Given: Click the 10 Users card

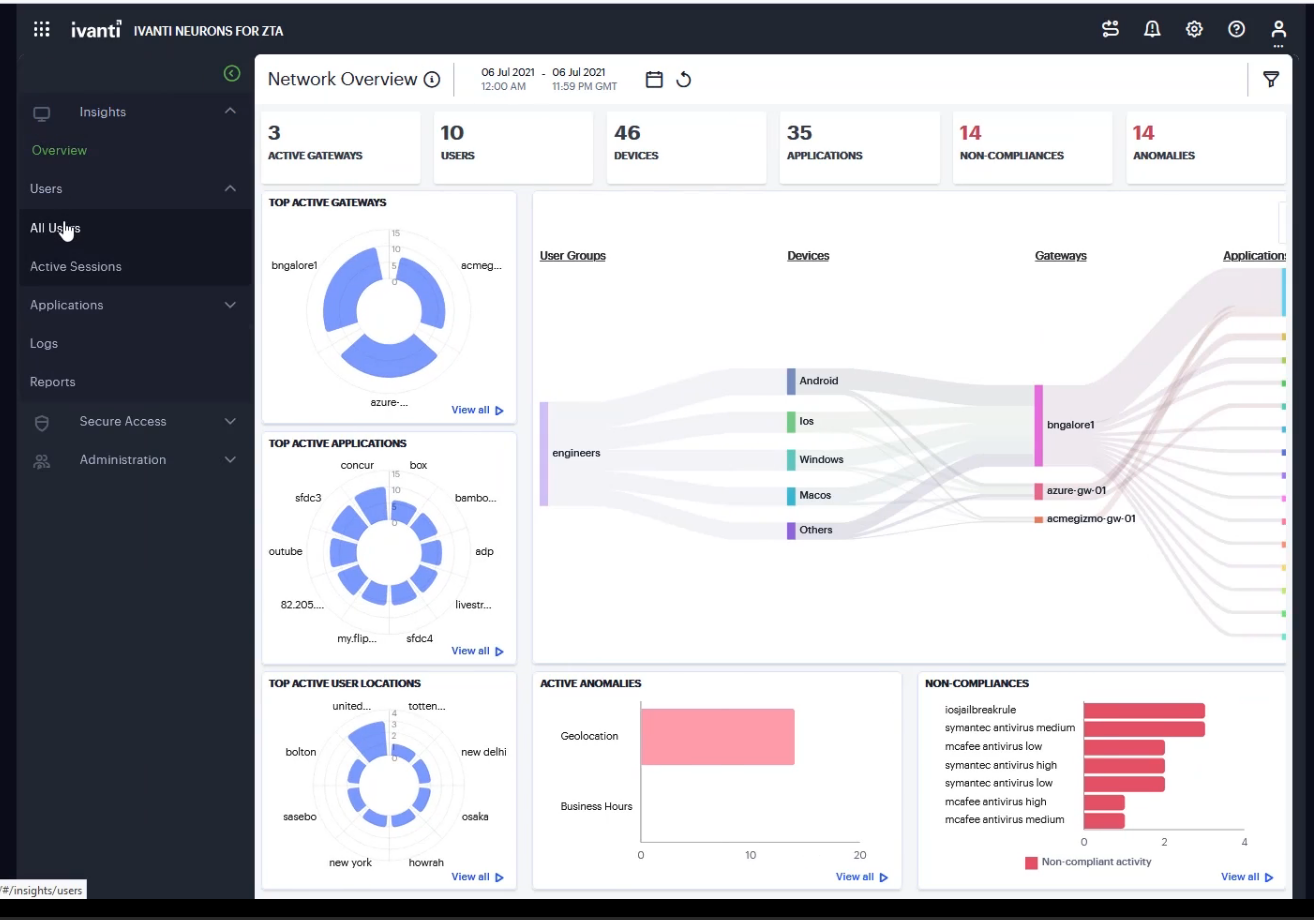Looking at the screenshot, I should (514, 147).
